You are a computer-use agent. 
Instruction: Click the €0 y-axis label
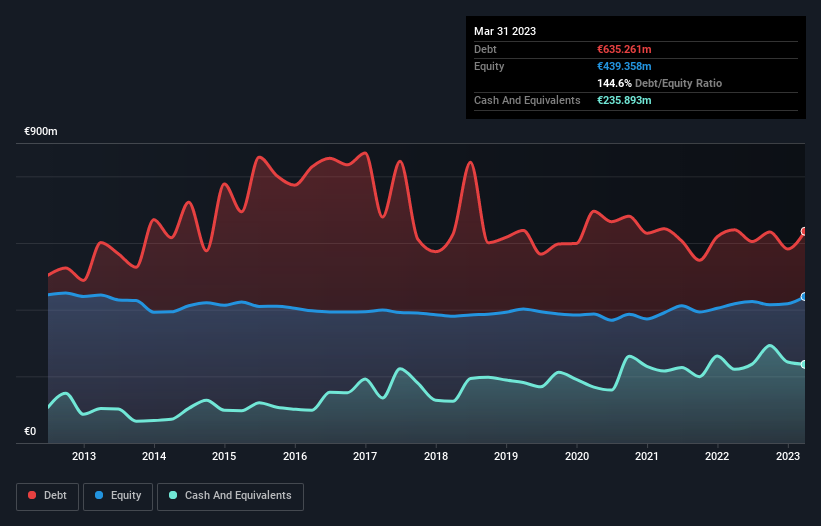[30, 431]
